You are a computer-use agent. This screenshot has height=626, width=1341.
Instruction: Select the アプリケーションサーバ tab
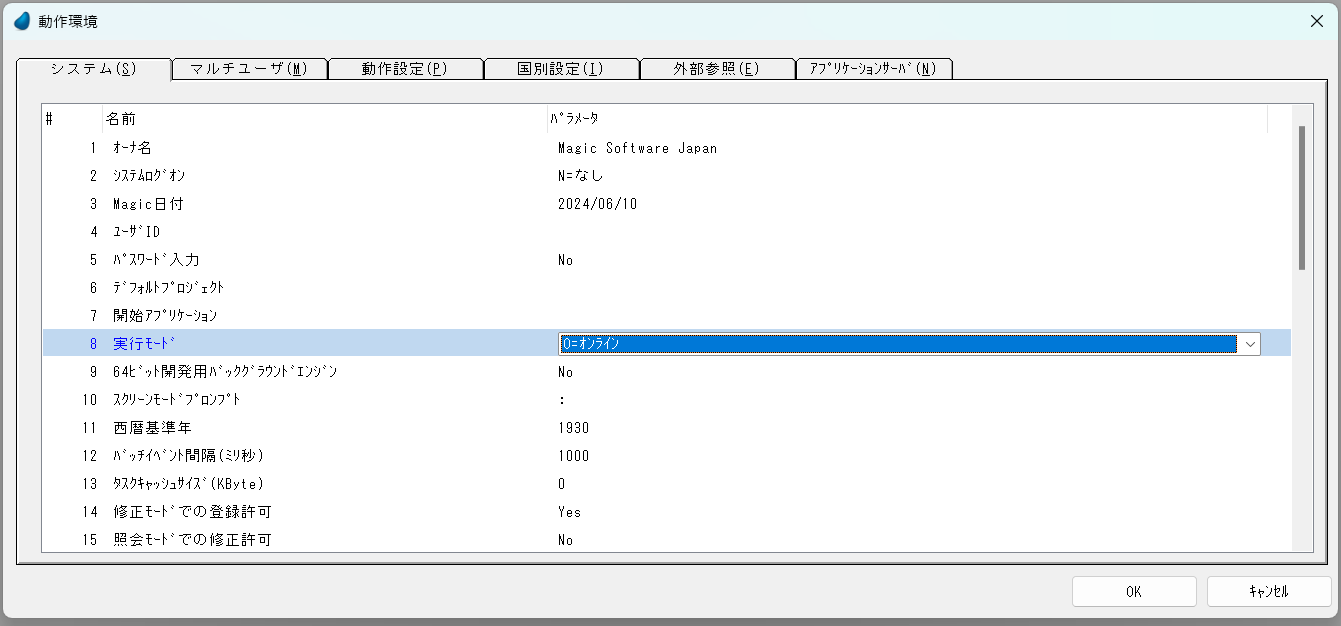tap(873, 69)
